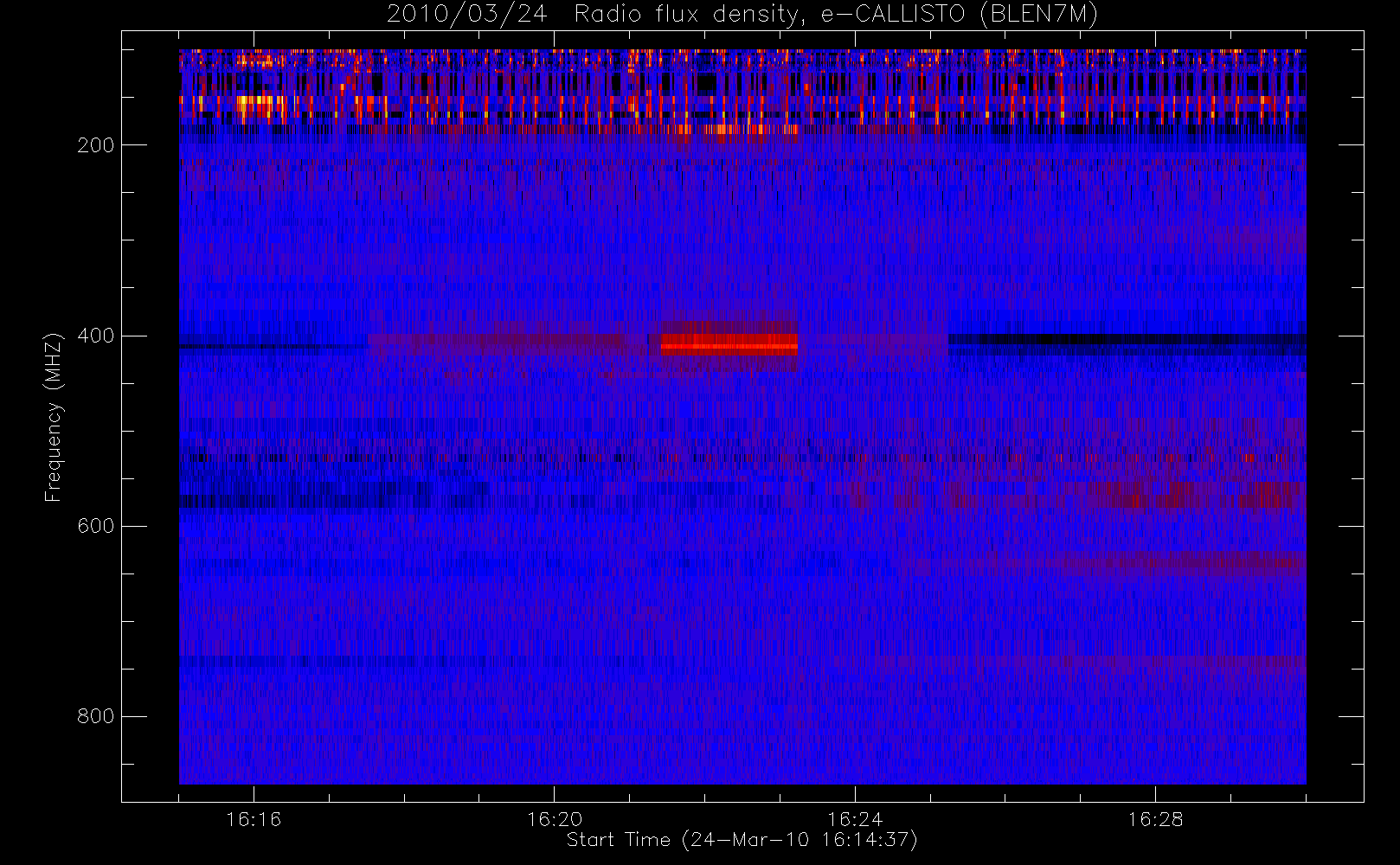The height and width of the screenshot is (865, 1400).
Task: Select the 400 frequency tick label
Action: pyautogui.click(x=96, y=336)
